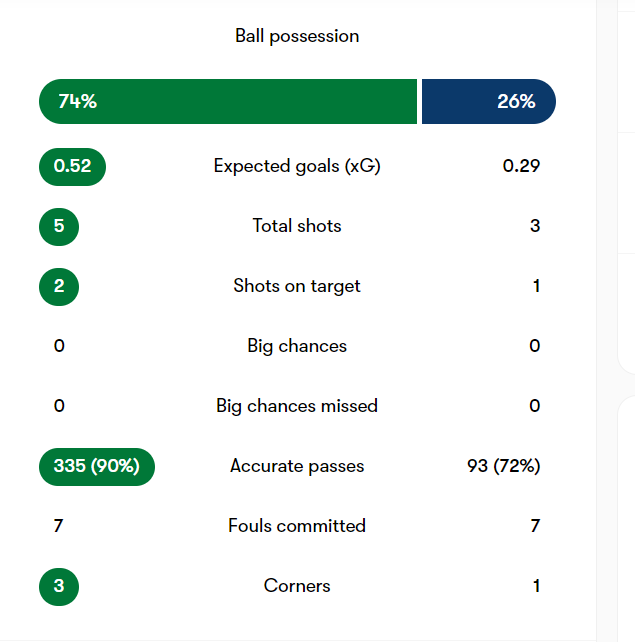Image resolution: width=635 pixels, height=642 pixels.
Task: Click the home team fouls committed value 7
Action: click(x=59, y=526)
